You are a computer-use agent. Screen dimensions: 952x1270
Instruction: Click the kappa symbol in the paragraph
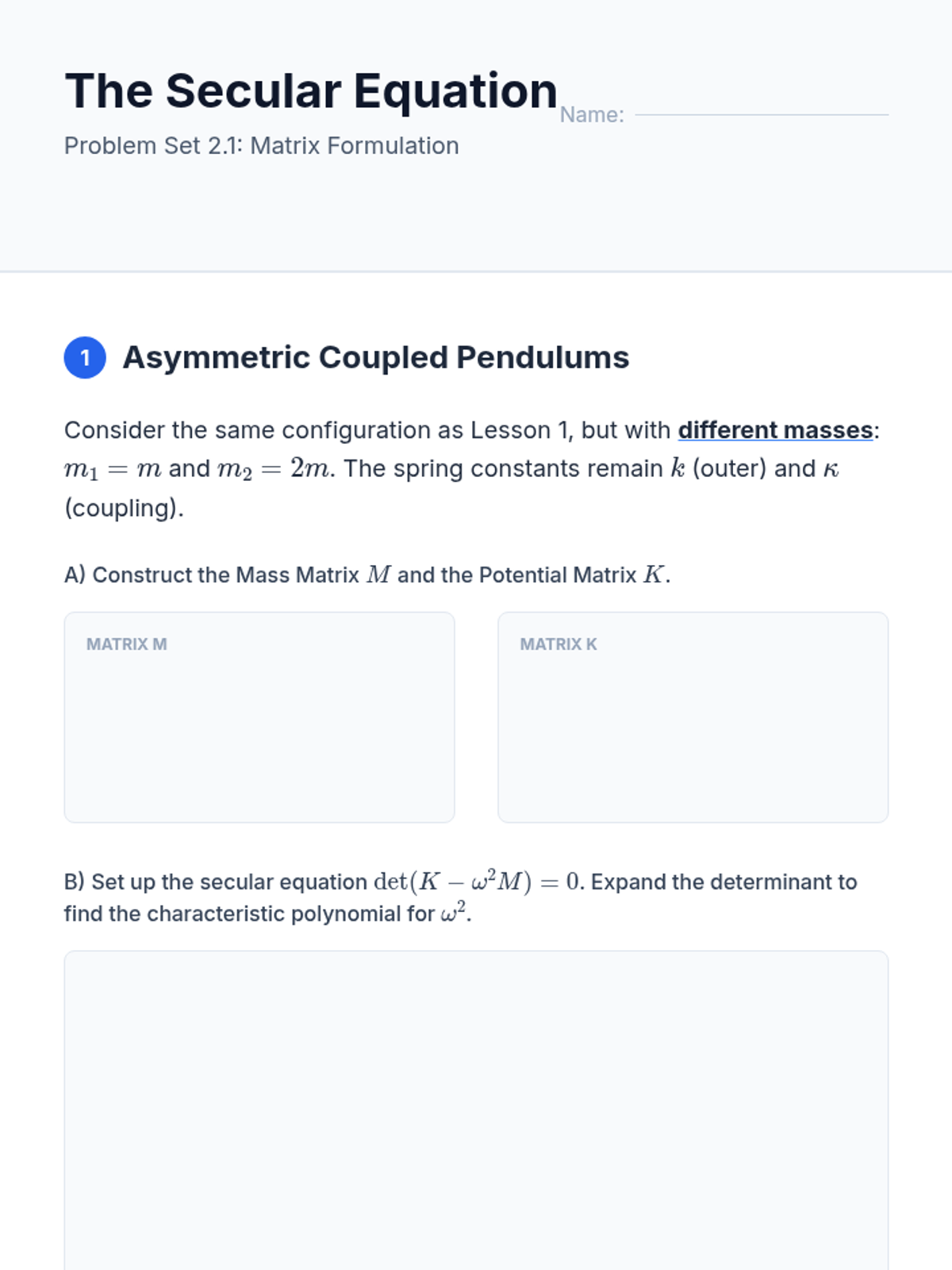pyautogui.click(x=831, y=469)
